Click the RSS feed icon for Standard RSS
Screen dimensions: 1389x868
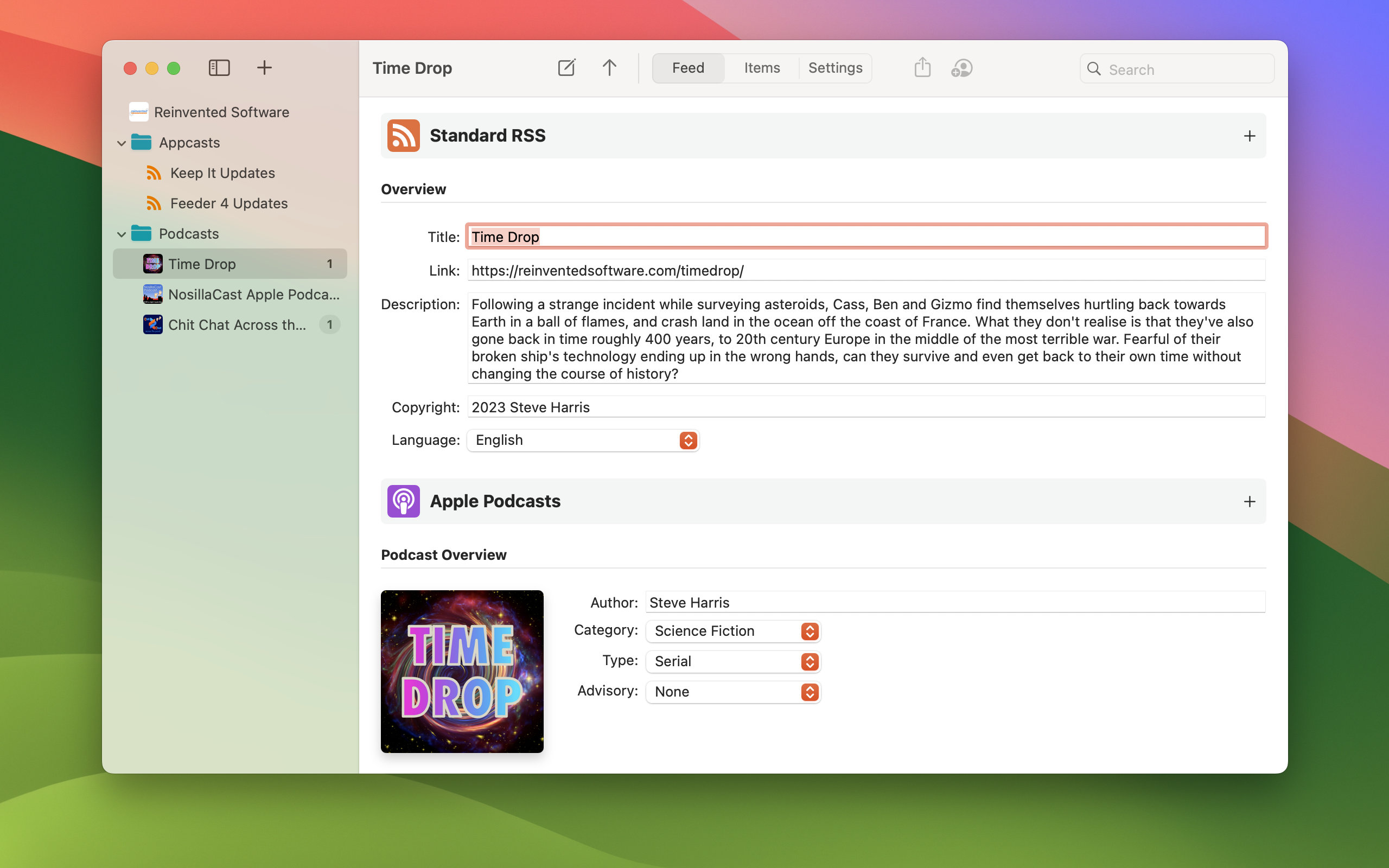[403, 135]
